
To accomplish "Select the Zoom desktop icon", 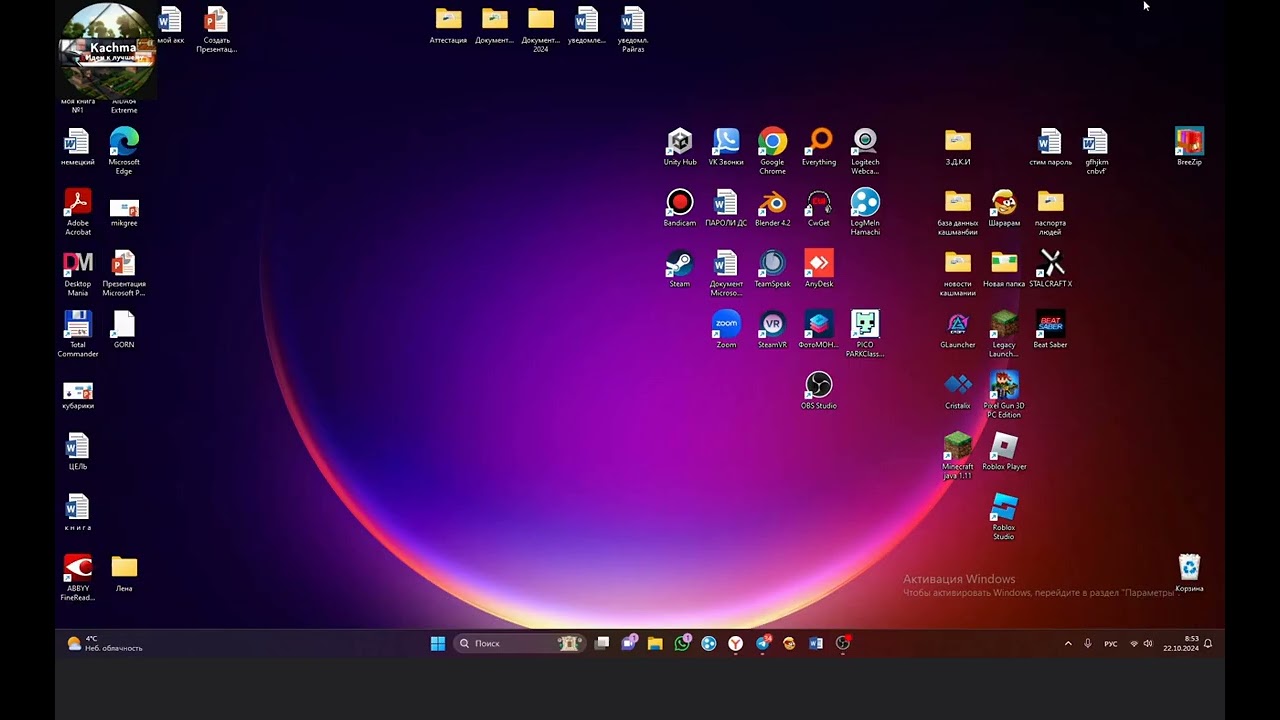I will click(726, 330).
